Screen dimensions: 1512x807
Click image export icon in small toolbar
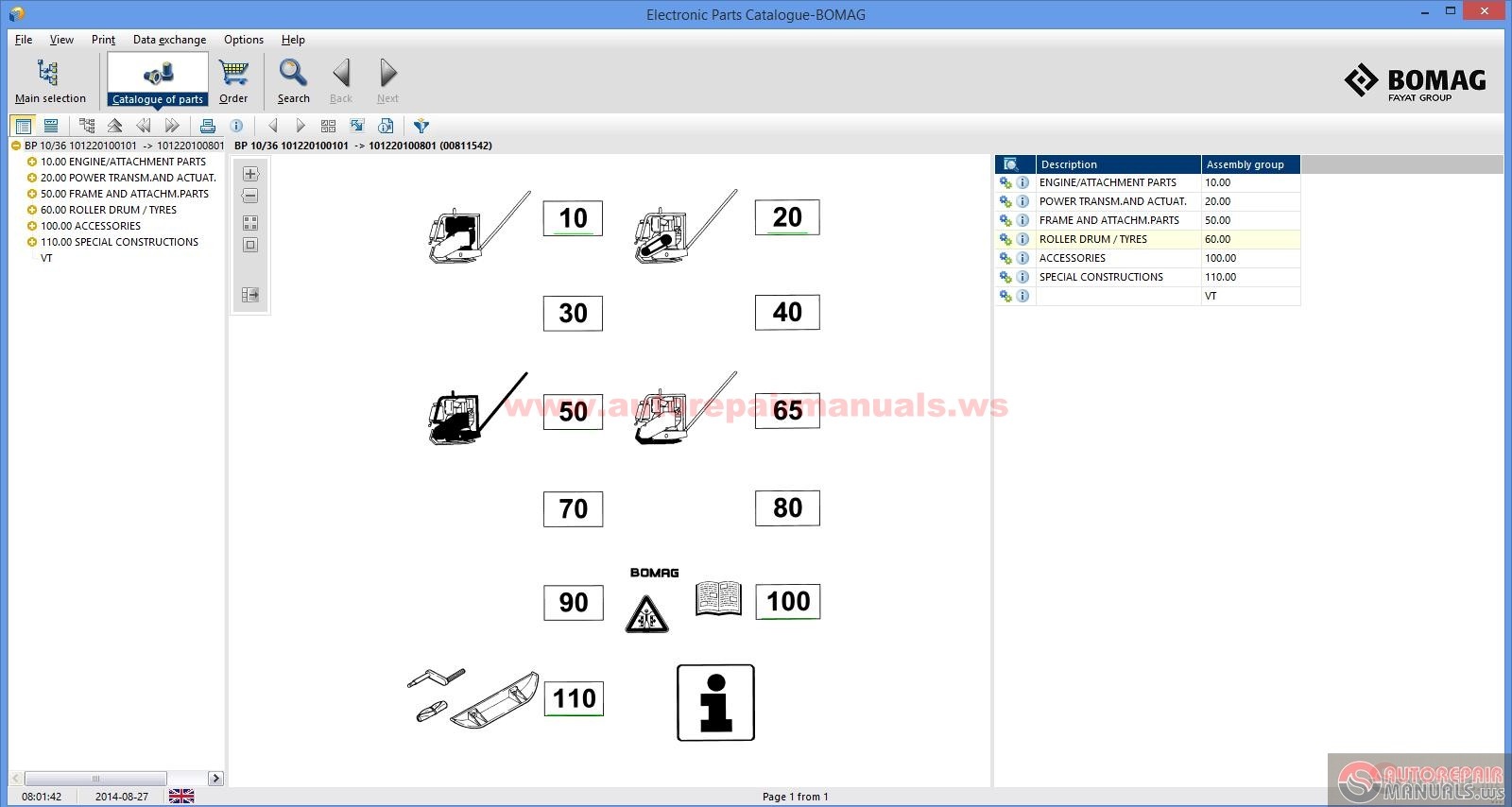[357, 126]
